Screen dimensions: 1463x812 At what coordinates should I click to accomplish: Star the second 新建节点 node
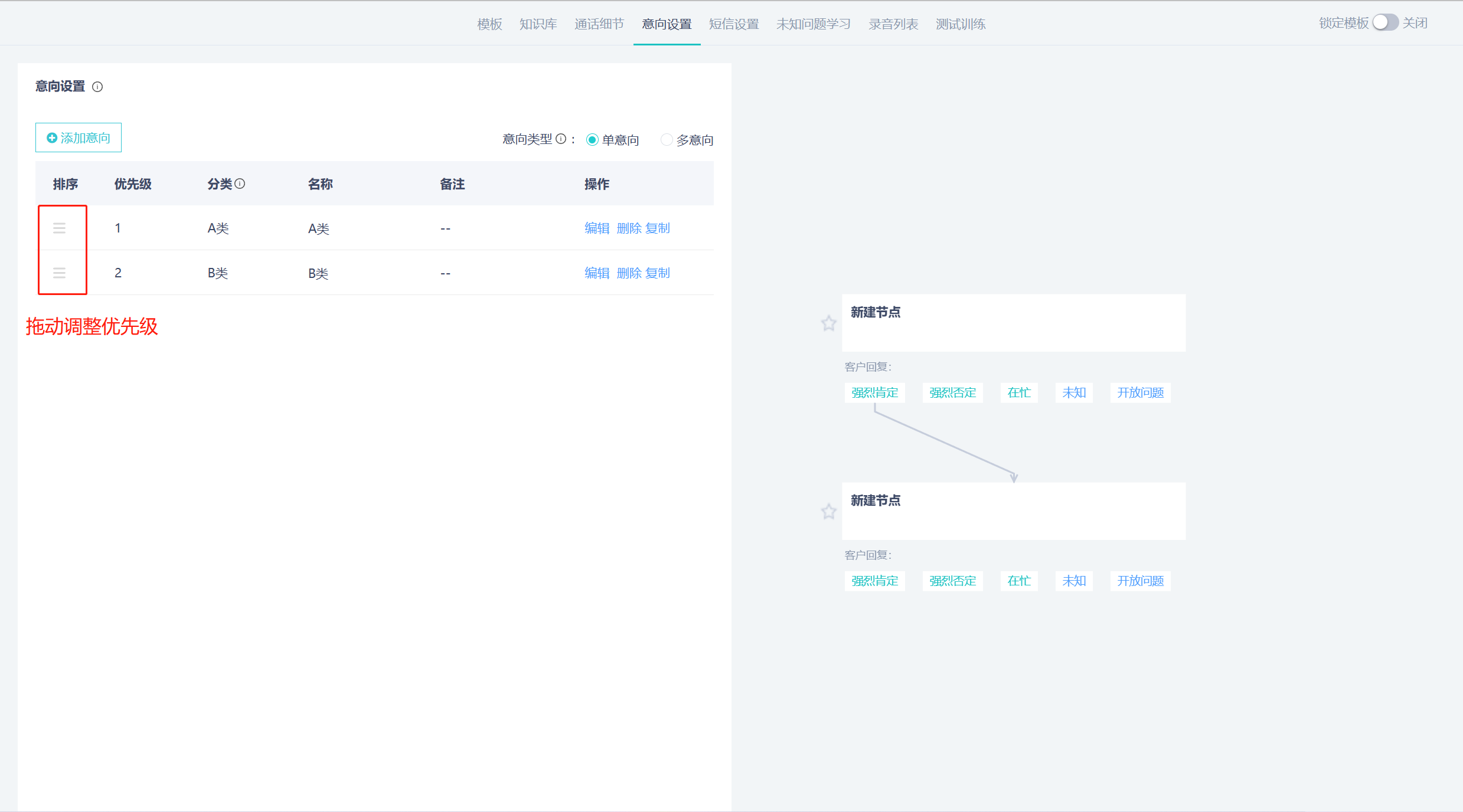click(828, 511)
